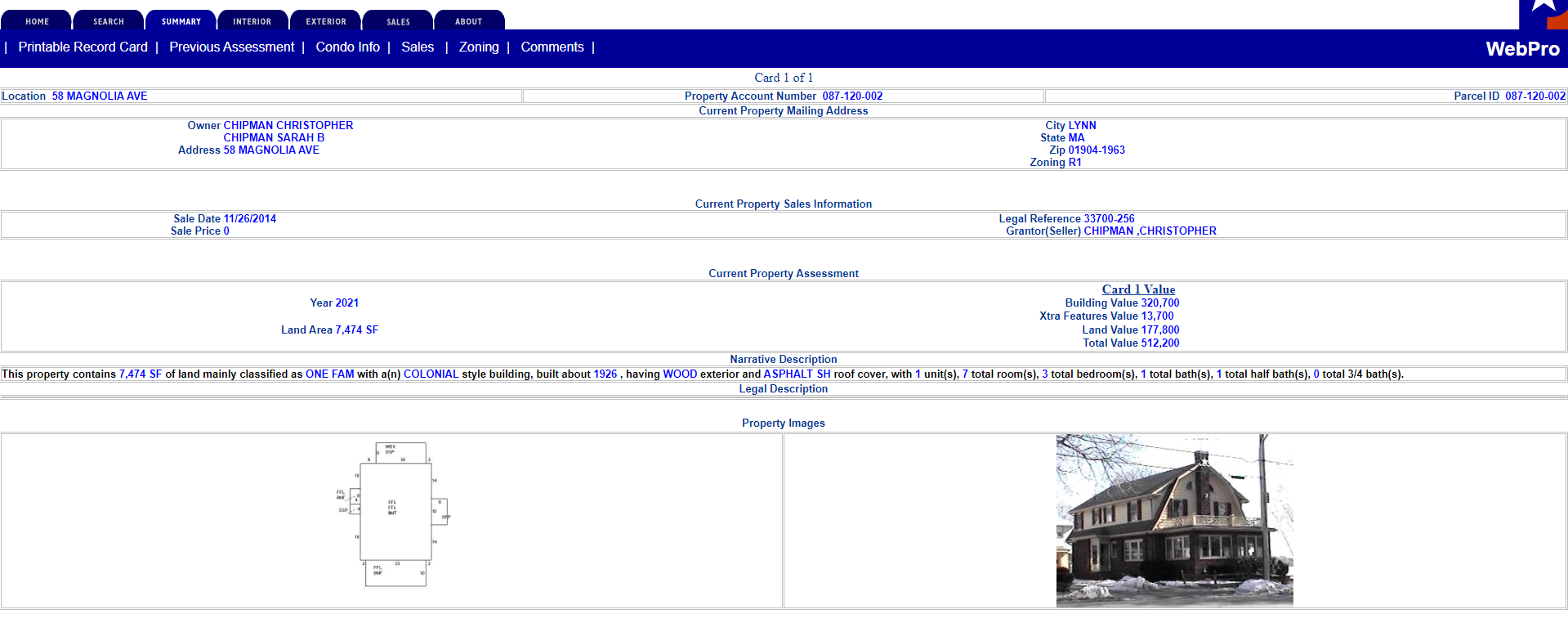This screenshot has width=1568, height=641.
Task: Click Zoning R1 value
Action: tap(1074, 163)
